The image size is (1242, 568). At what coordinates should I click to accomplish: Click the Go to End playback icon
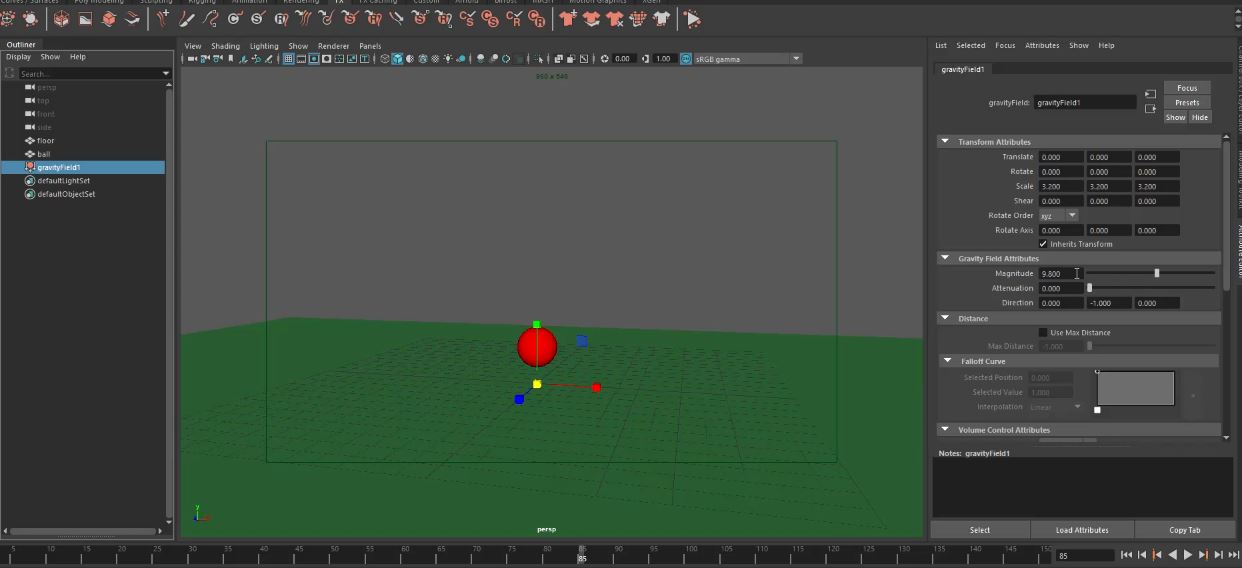(1234, 555)
